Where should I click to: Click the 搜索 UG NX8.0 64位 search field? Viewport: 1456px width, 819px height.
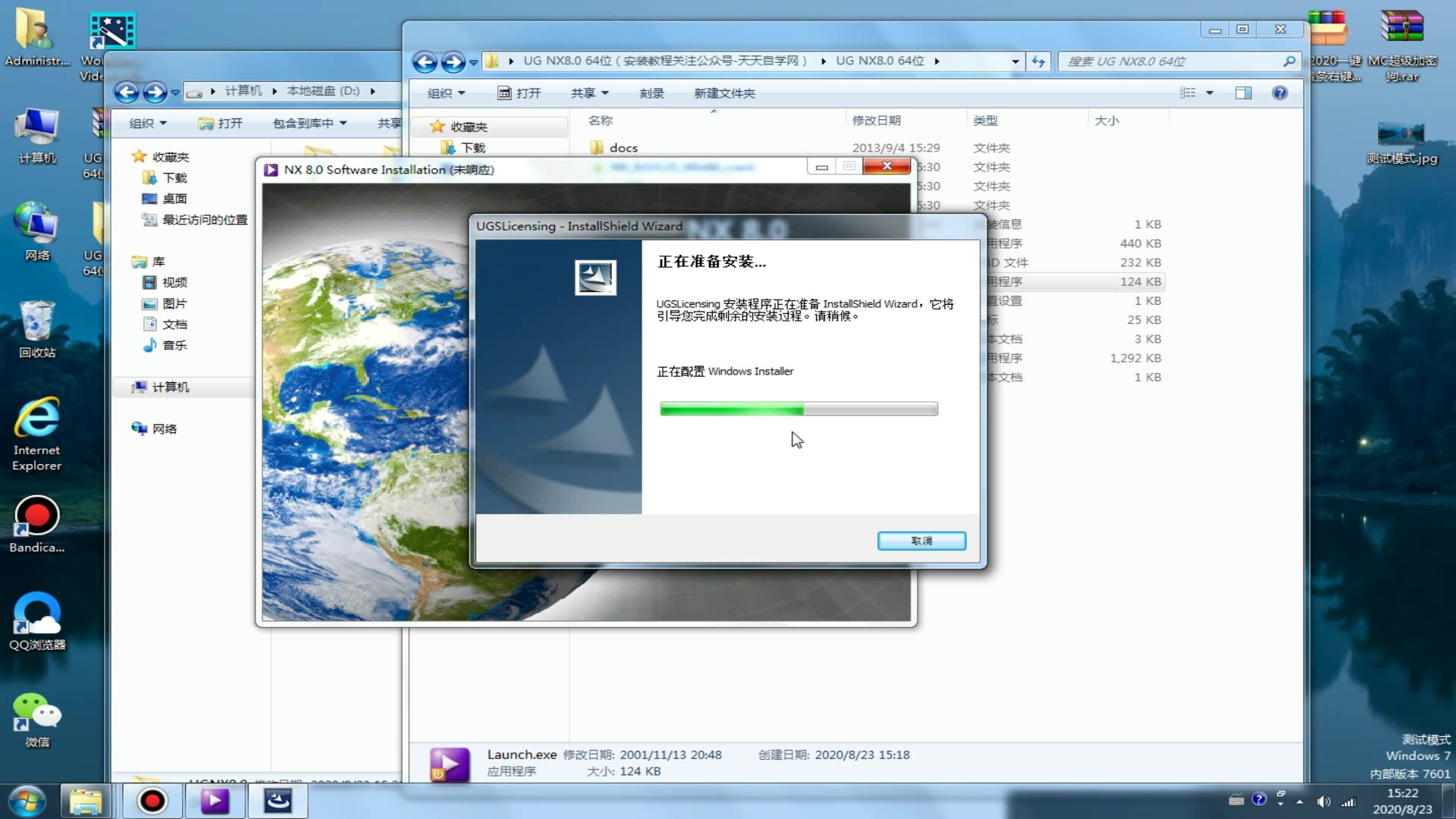[1179, 61]
